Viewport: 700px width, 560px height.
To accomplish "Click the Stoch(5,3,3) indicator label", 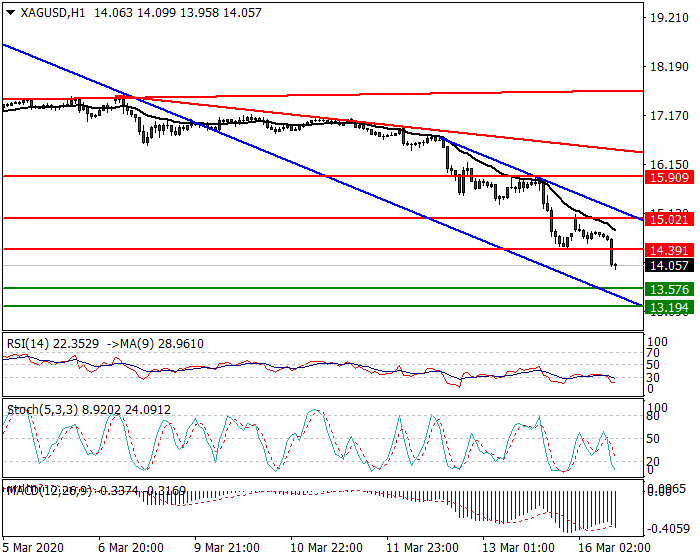I will (x=43, y=410).
